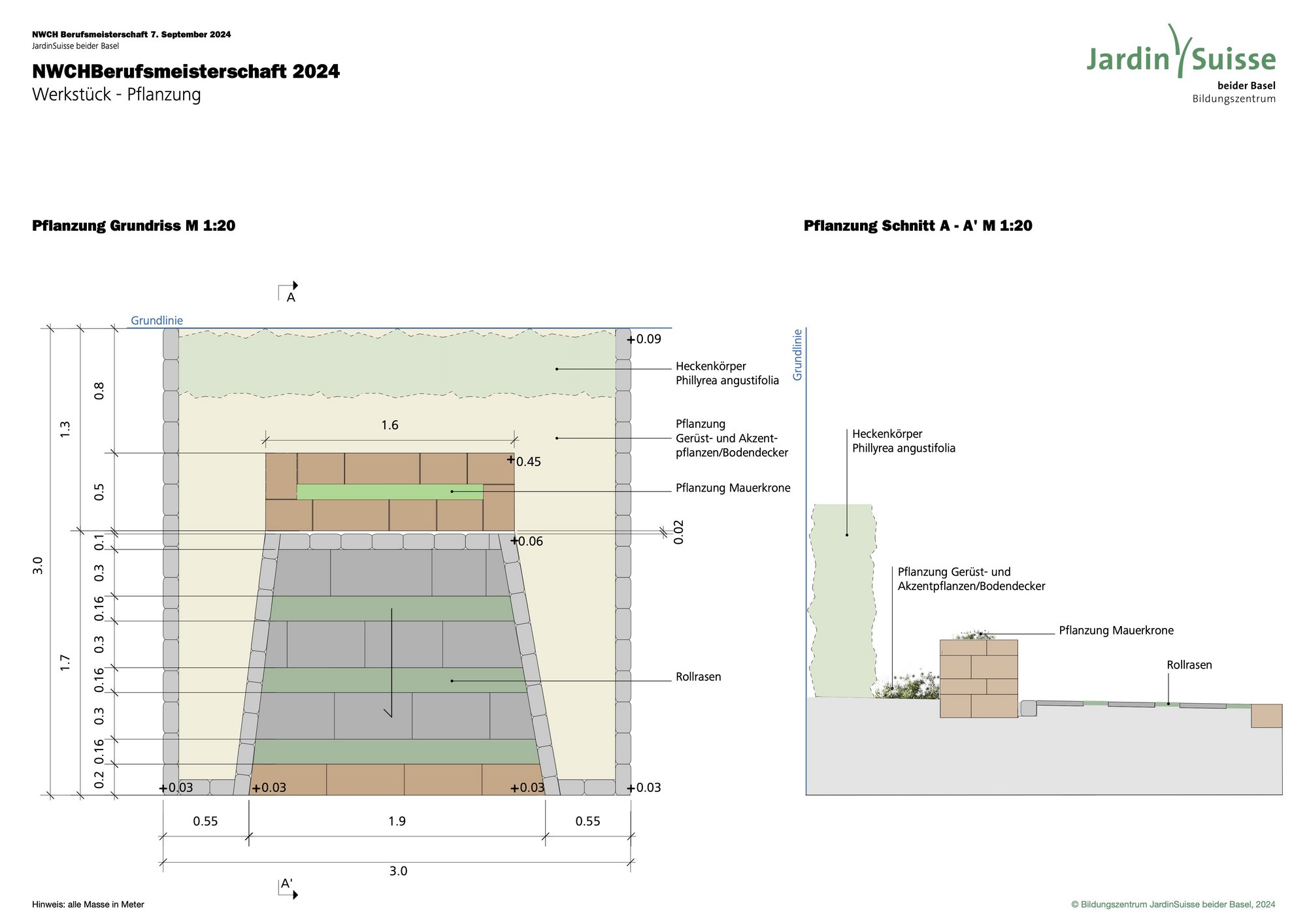
Task: Click the +0.06 height marker
Action: tap(527, 541)
